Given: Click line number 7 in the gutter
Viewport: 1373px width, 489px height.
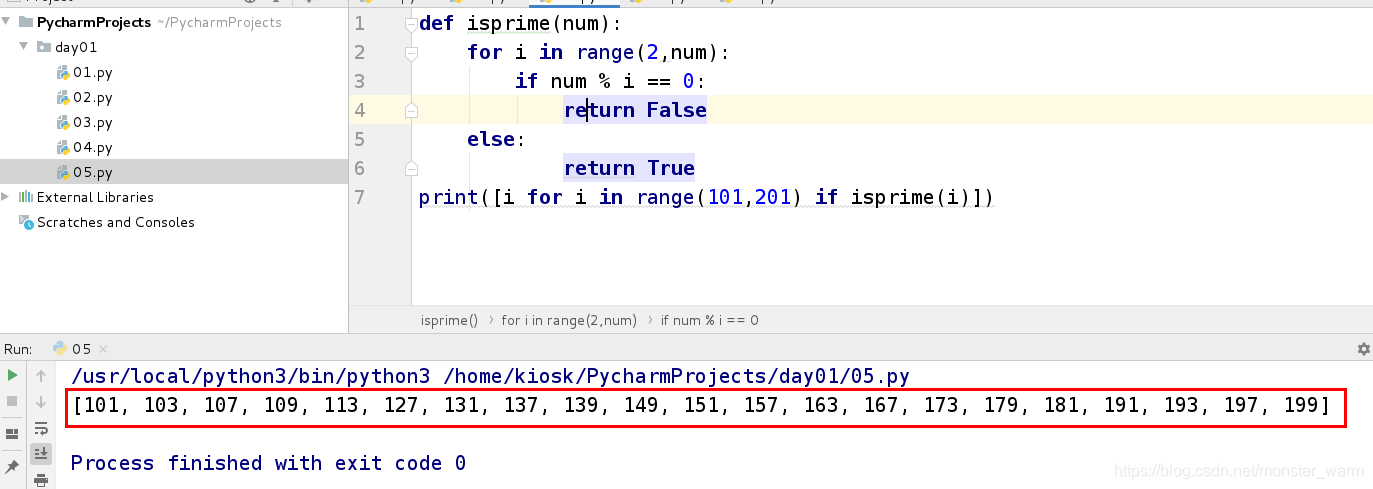Looking at the screenshot, I should 360,197.
